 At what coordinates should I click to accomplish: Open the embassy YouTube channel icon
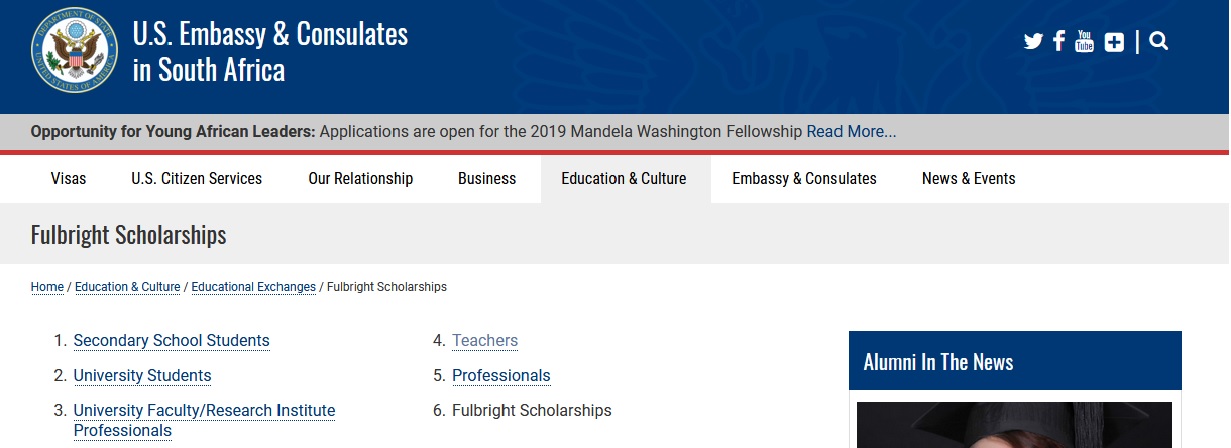point(1084,42)
